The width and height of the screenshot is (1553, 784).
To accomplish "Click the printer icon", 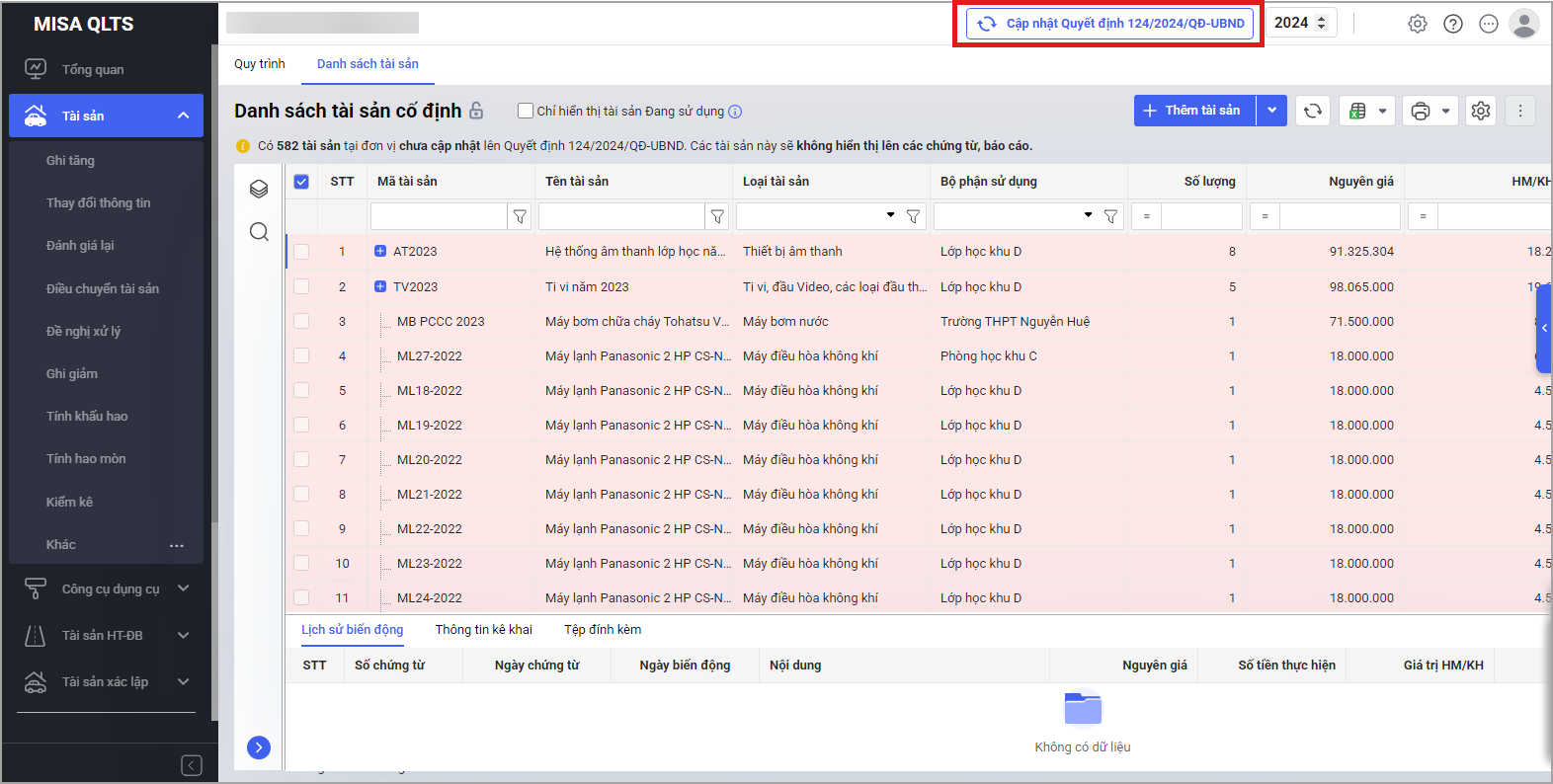I will click(x=1421, y=111).
